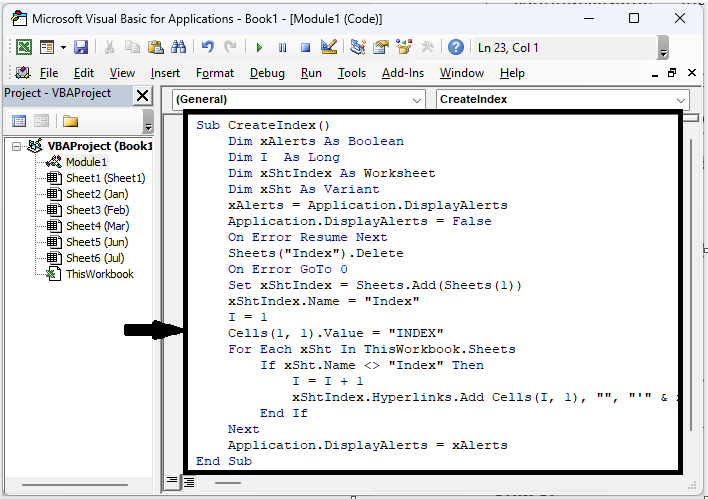The height and width of the screenshot is (499, 708).
Task: Select ThisWorkbook in project tree
Action: pos(100,275)
